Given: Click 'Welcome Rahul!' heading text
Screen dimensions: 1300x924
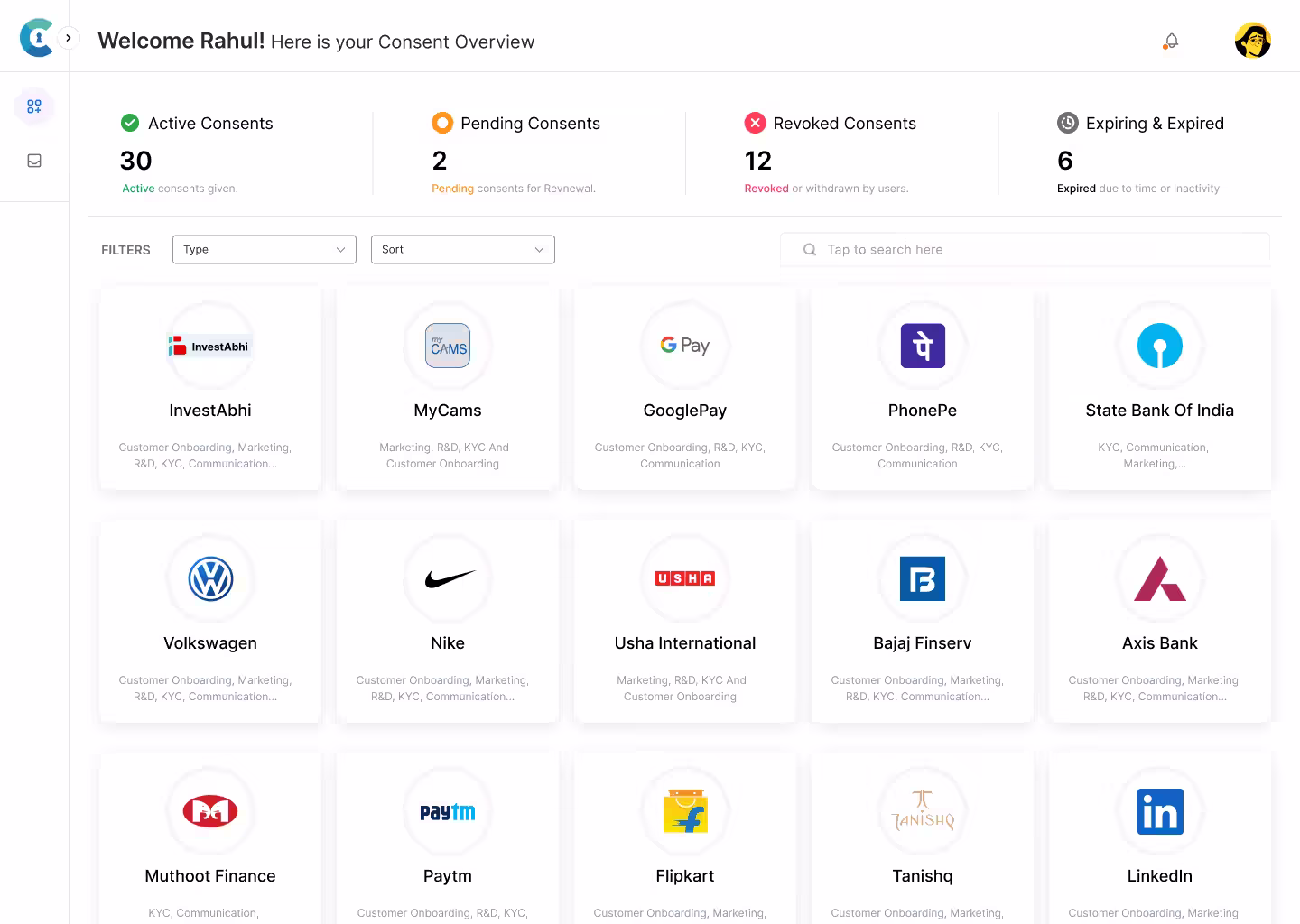Looking at the screenshot, I should (x=181, y=41).
